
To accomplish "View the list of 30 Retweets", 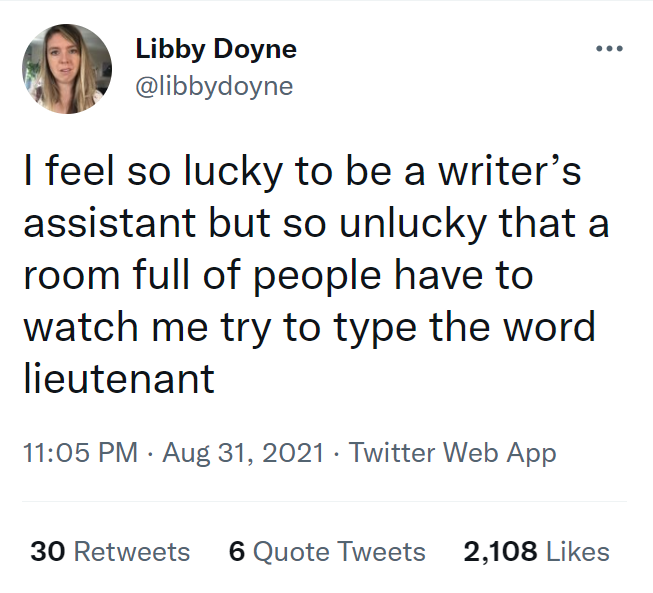I will tap(110, 551).
